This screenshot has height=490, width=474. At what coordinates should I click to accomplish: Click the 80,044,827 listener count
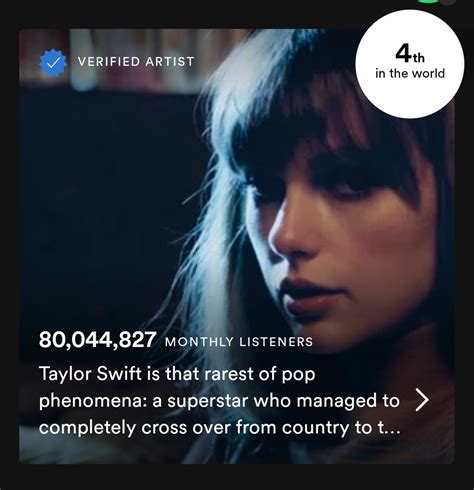point(97,340)
